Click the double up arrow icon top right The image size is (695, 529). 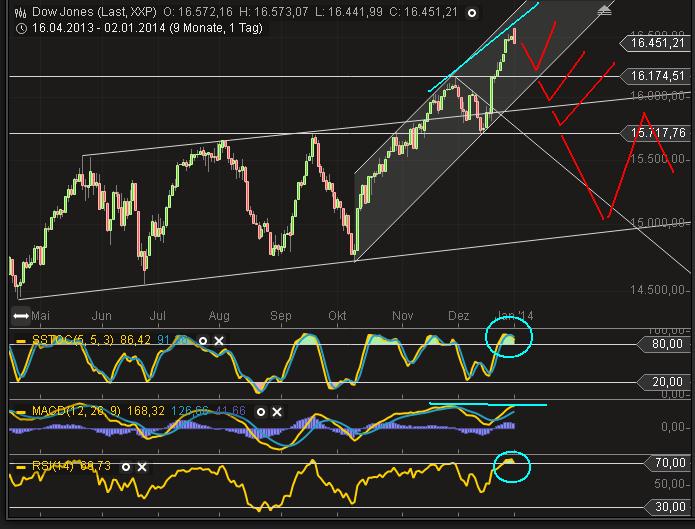604,11
